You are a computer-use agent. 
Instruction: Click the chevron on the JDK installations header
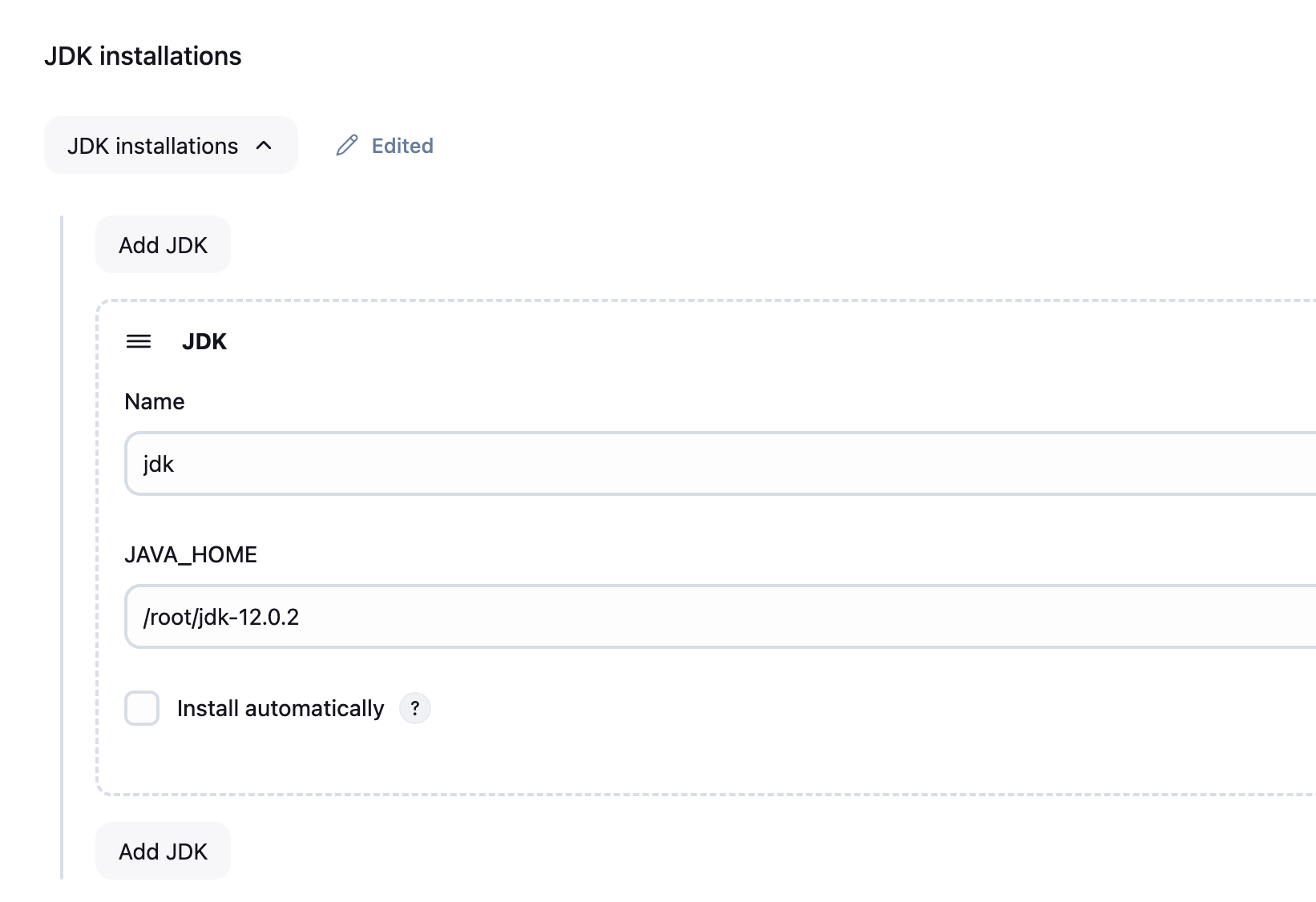264,145
